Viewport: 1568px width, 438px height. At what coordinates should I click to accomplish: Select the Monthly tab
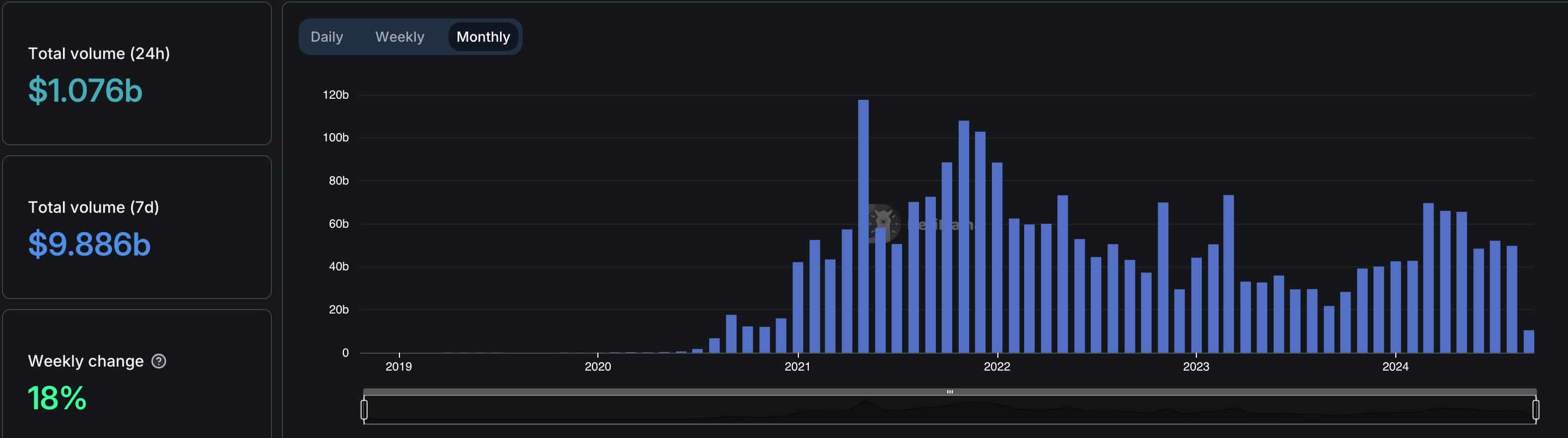point(483,37)
